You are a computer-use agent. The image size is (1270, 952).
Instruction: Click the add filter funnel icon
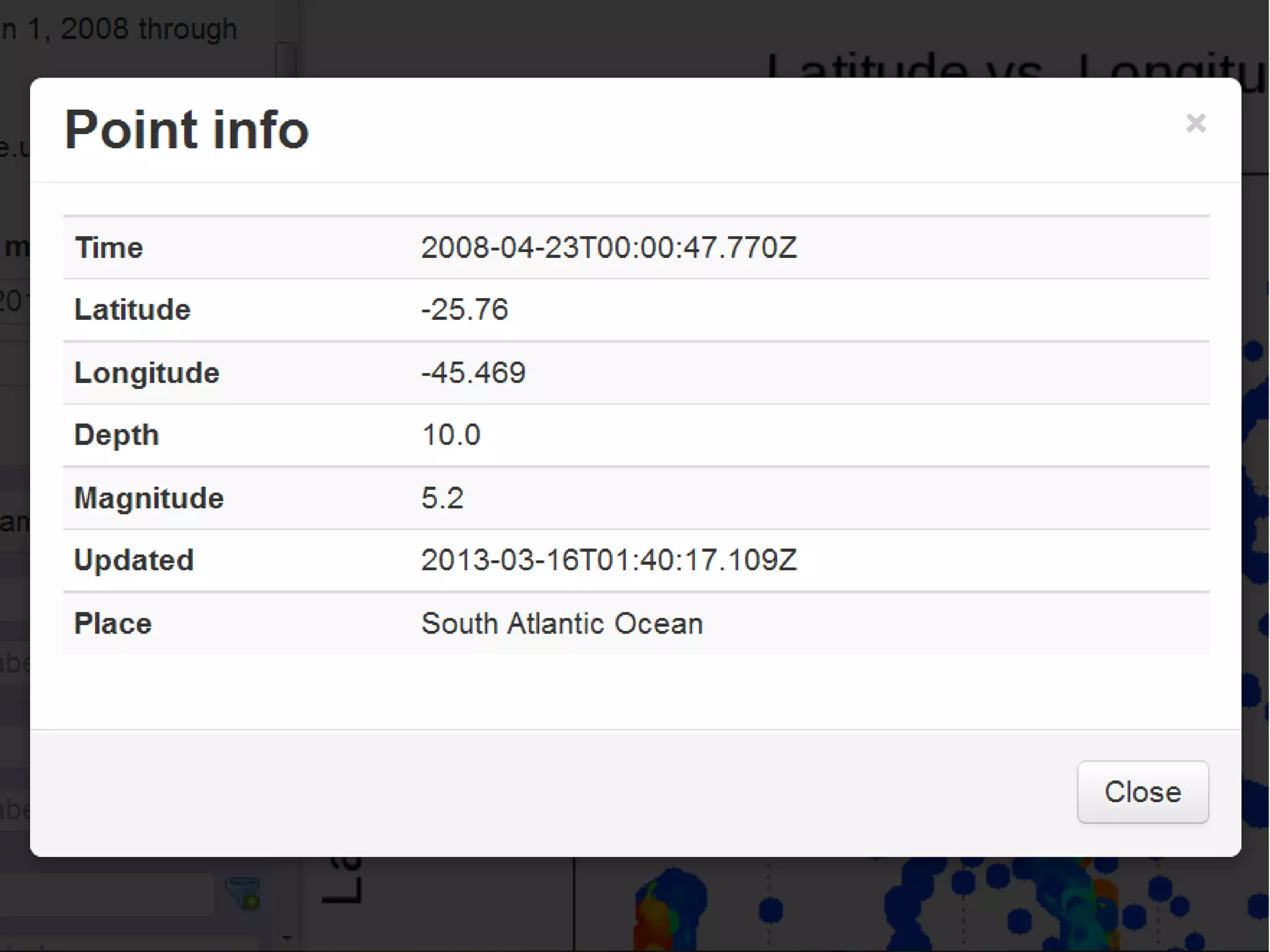pyautogui.click(x=243, y=893)
